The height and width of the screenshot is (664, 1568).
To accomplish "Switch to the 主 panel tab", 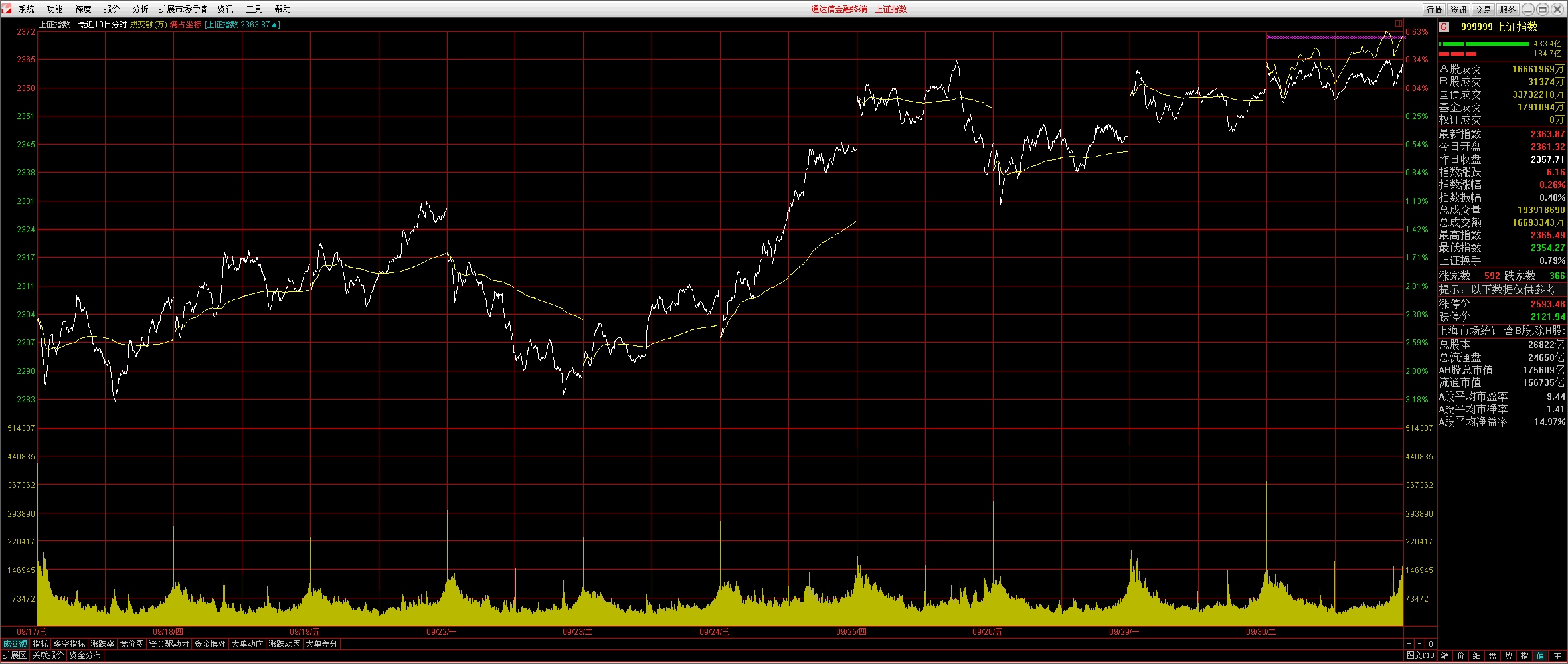I will click(x=1557, y=655).
